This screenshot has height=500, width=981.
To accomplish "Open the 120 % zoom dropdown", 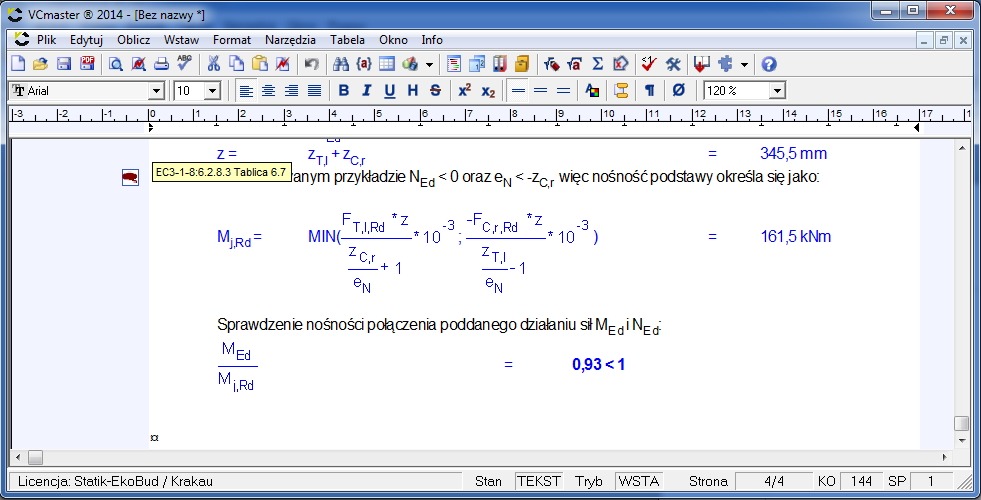I will [777, 91].
